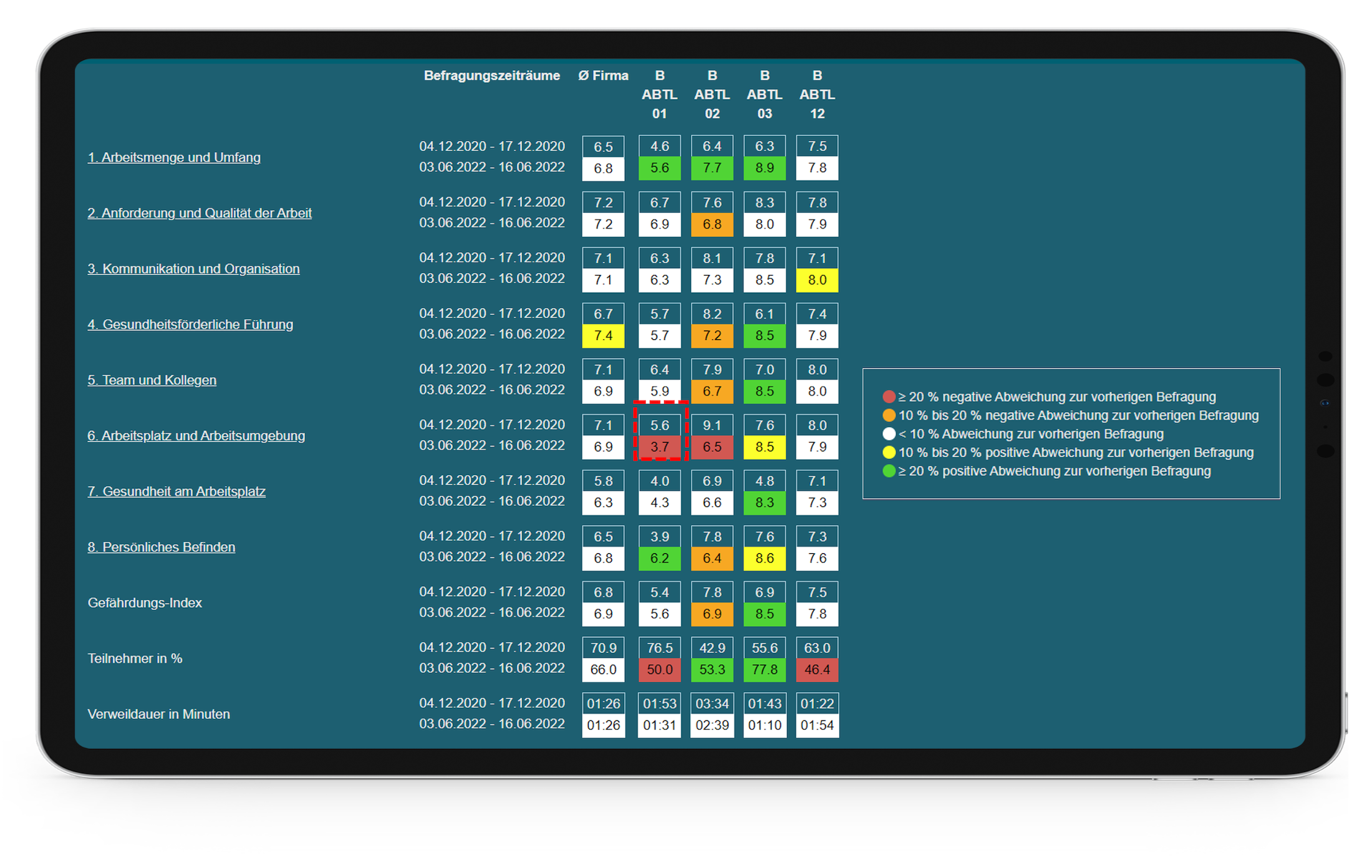
Task: Select green 8.9 cell in Arbeitsmenge row, ABTL 03
Action: (765, 168)
